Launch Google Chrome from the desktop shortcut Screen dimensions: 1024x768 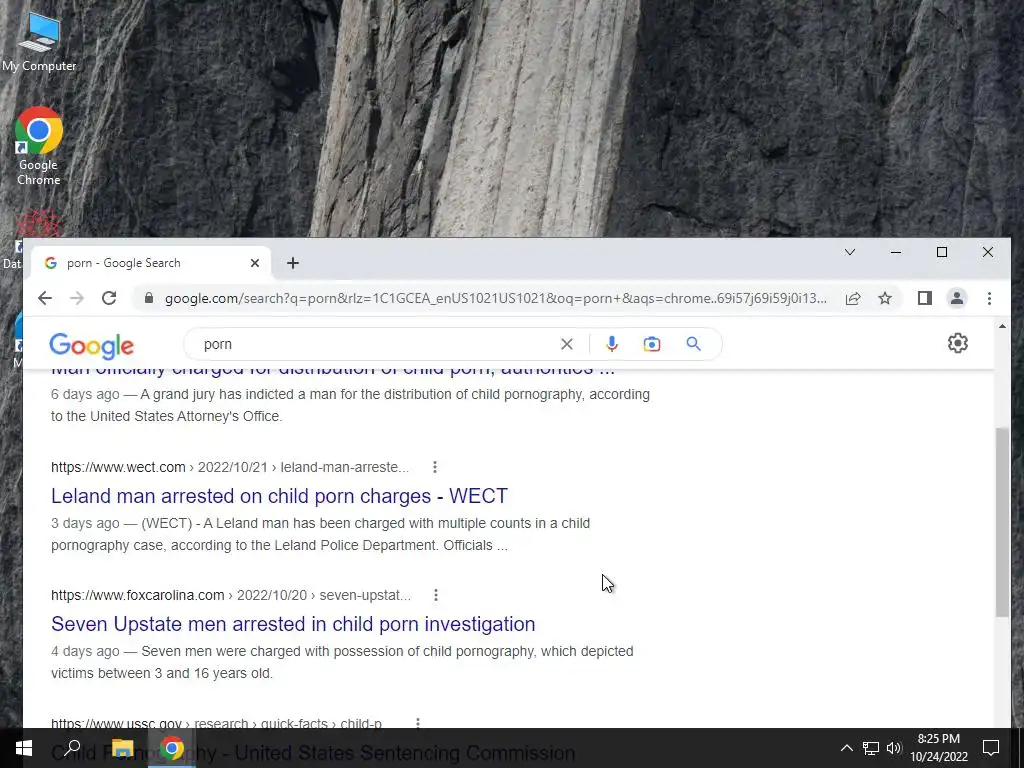click(x=39, y=146)
